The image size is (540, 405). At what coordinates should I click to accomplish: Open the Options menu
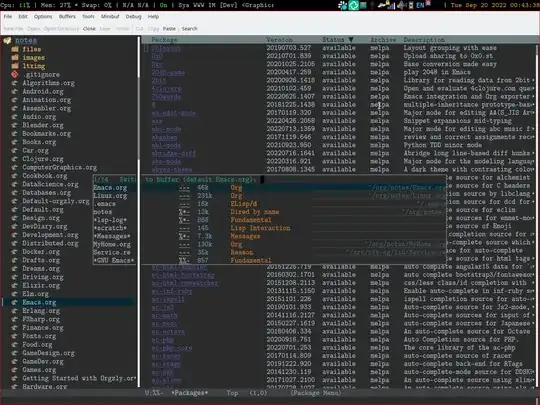click(43, 17)
